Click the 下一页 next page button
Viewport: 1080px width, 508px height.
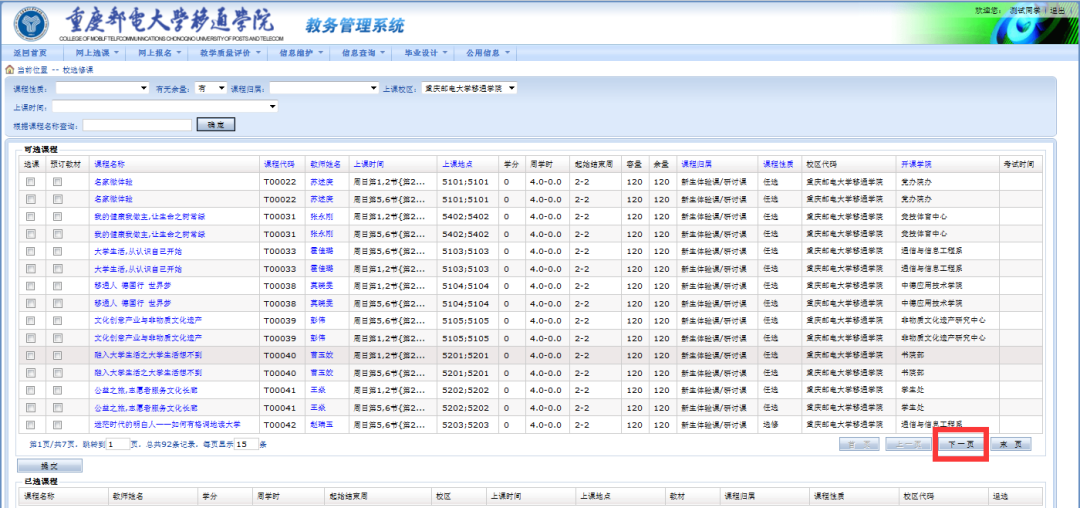[x=961, y=444]
